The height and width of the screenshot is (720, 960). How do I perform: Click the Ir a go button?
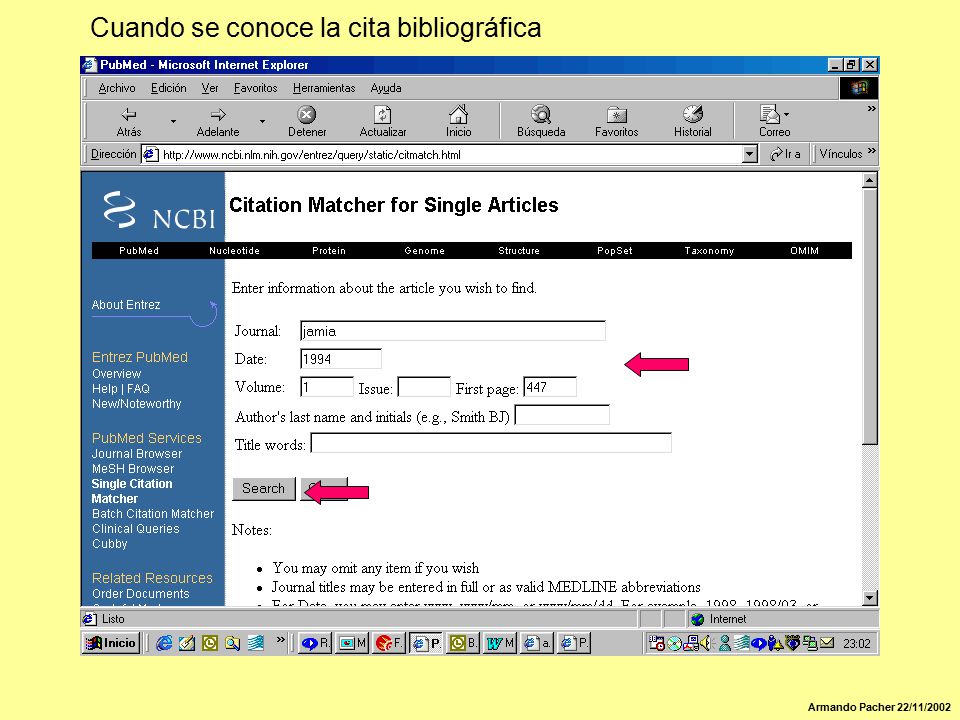pyautogui.click(x=786, y=154)
